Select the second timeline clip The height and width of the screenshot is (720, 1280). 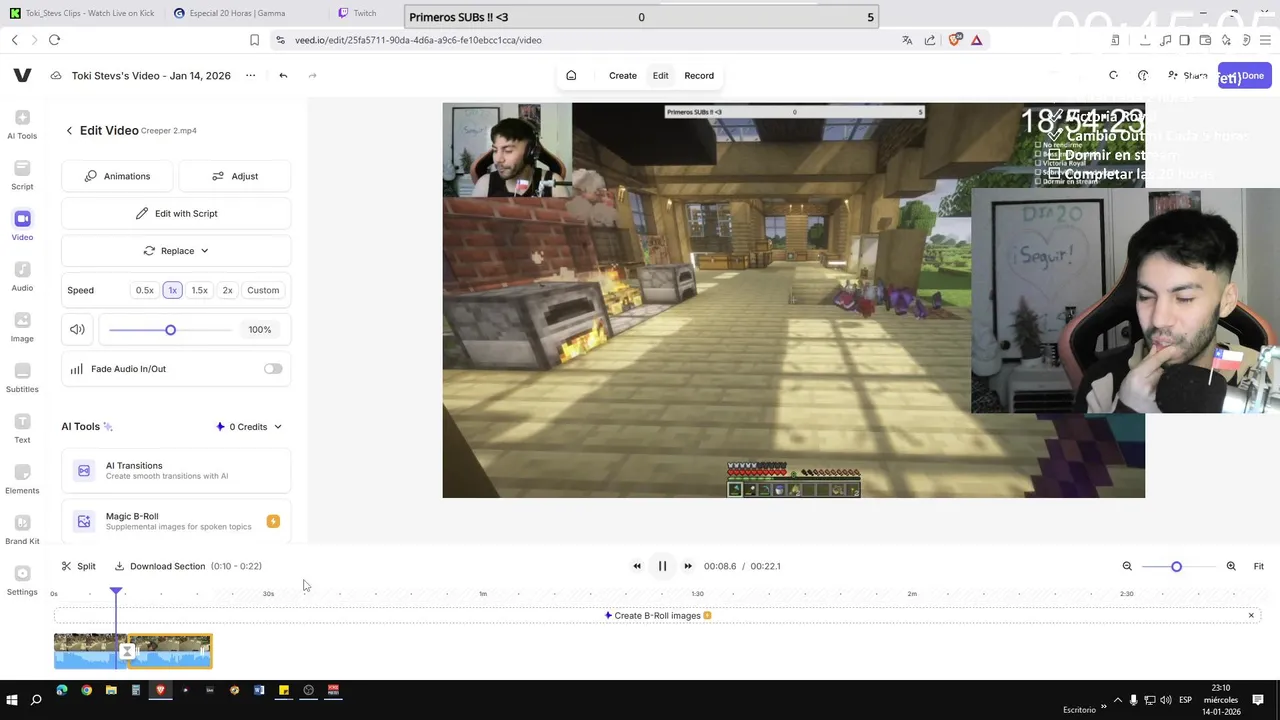170,652
